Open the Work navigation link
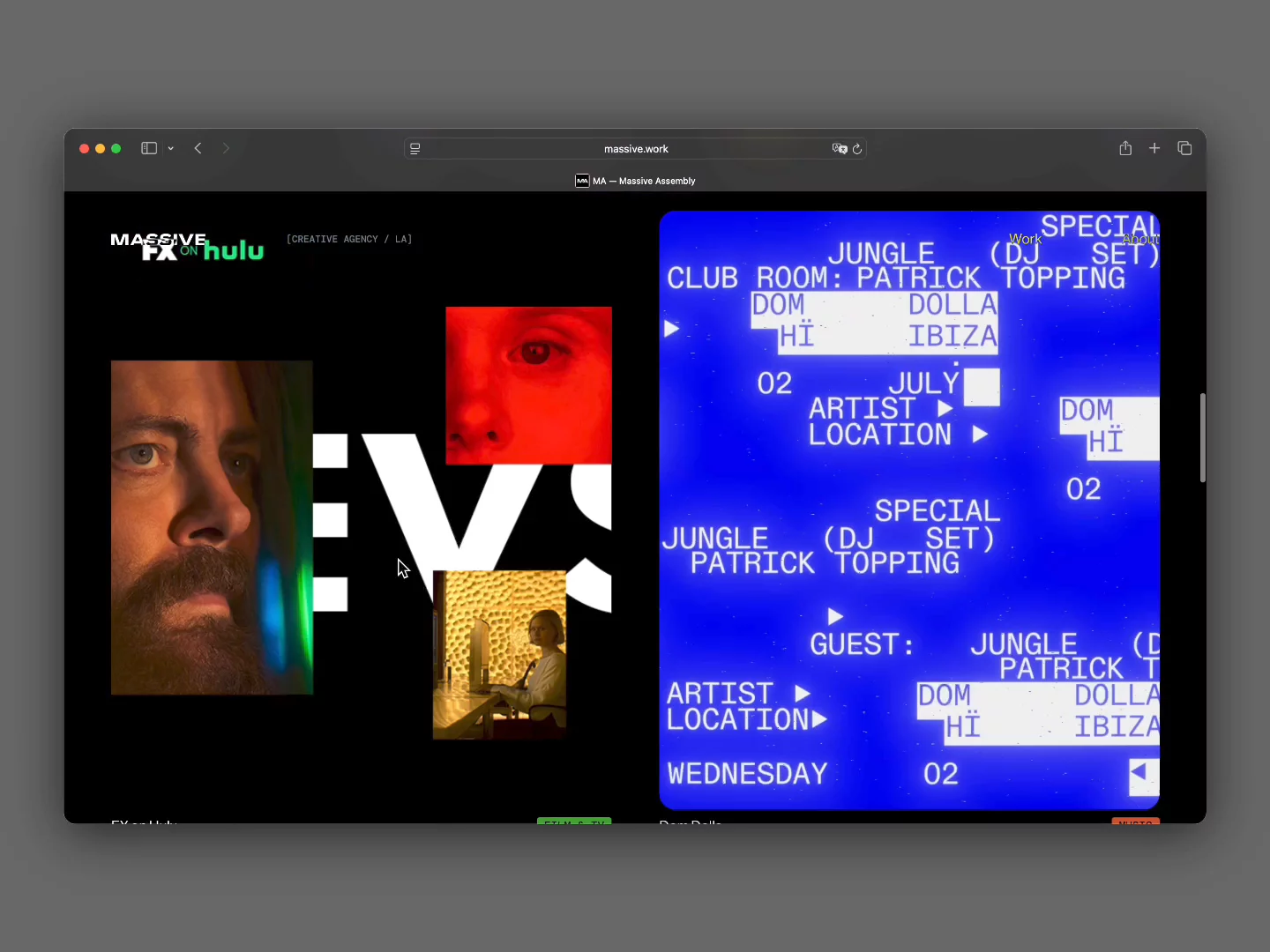 coord(1025,239)
